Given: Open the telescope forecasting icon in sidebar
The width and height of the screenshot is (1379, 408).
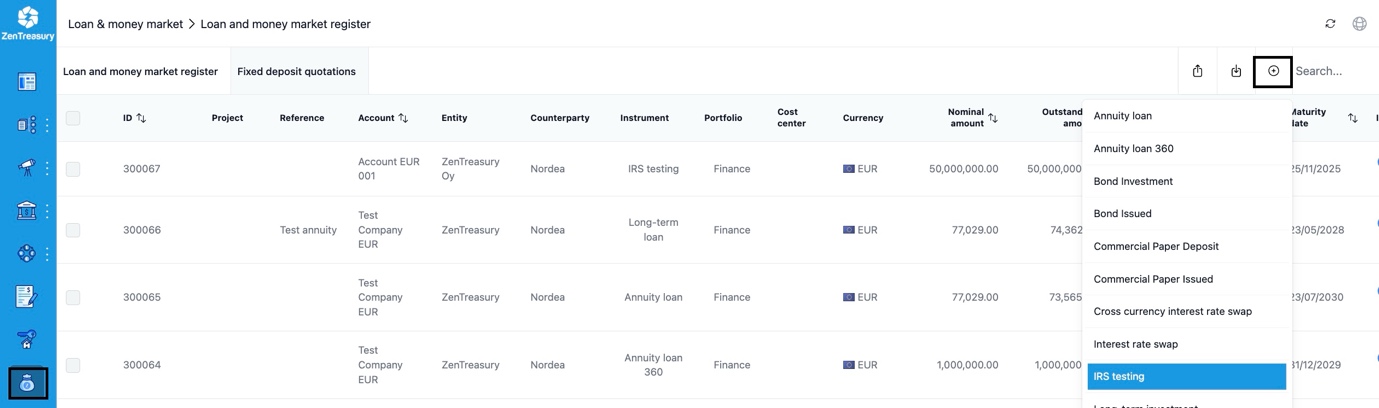Looking at the screenshot, I should pos(26,168).
